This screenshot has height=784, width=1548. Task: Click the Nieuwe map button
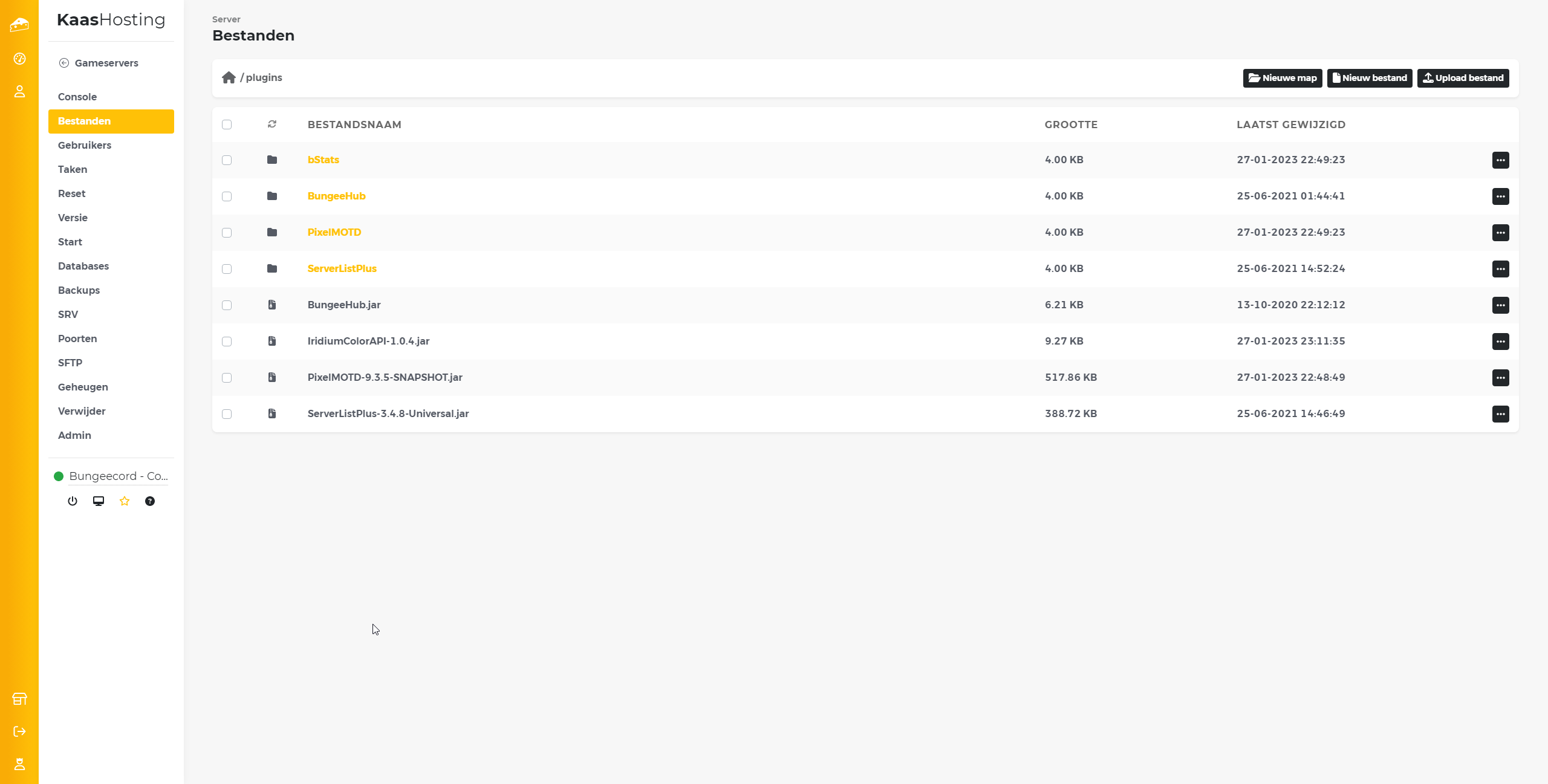coord(1282,78)
